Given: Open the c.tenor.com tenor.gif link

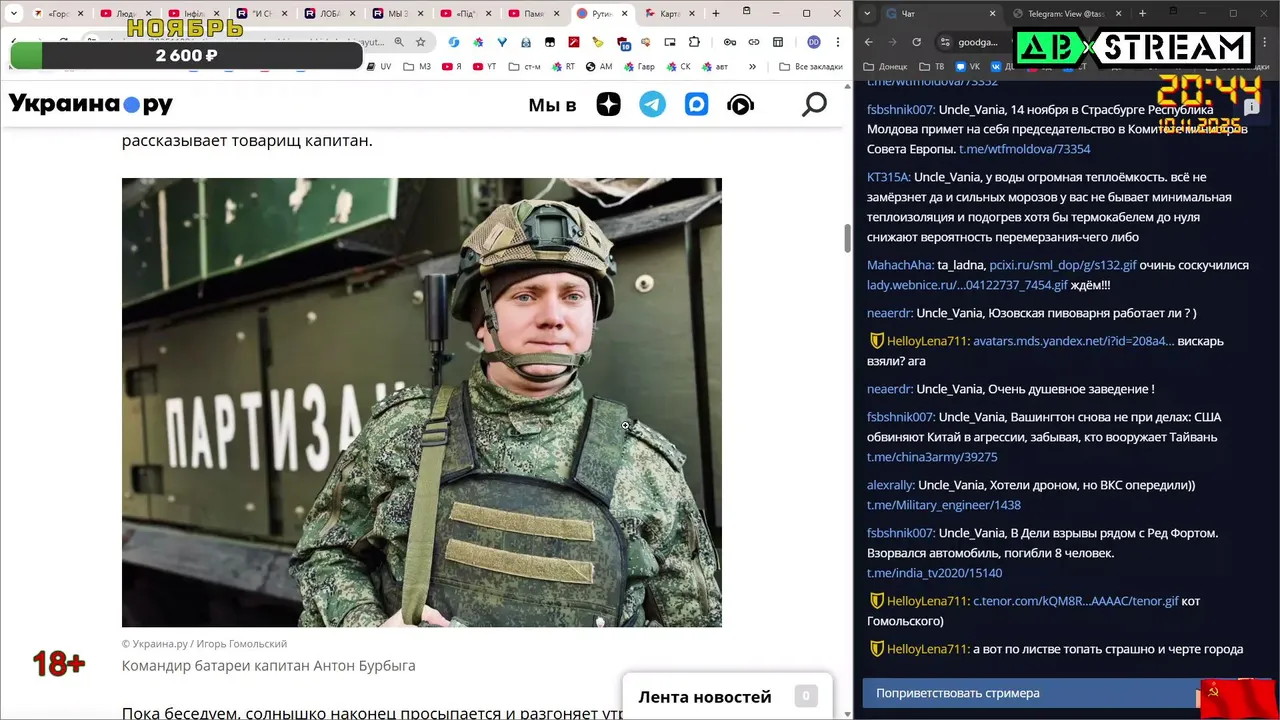Looking at the screenshot, I should click(1075, 601).
